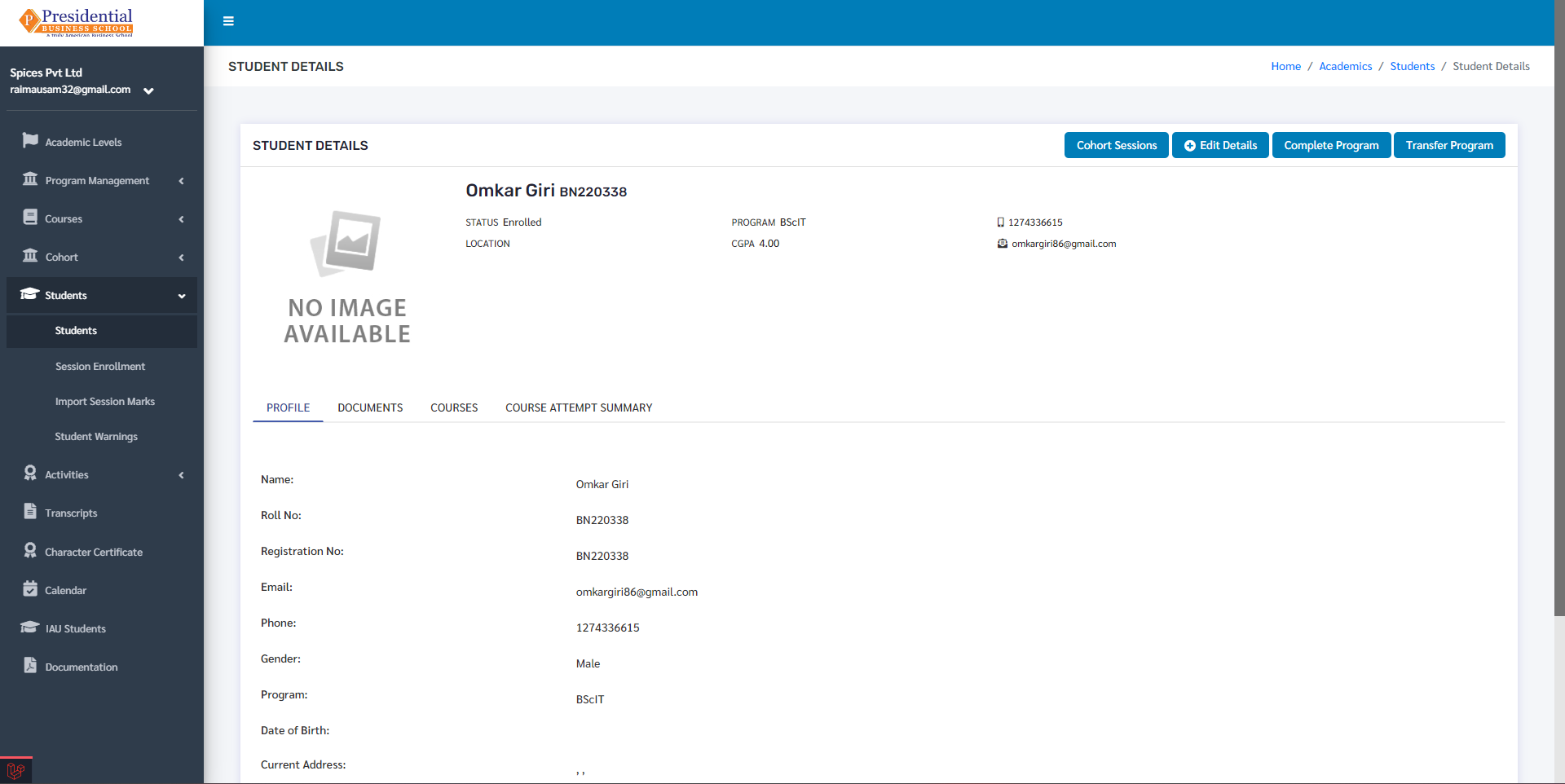
Task: Click the status value Enrolled
Action: pos(522,222)
